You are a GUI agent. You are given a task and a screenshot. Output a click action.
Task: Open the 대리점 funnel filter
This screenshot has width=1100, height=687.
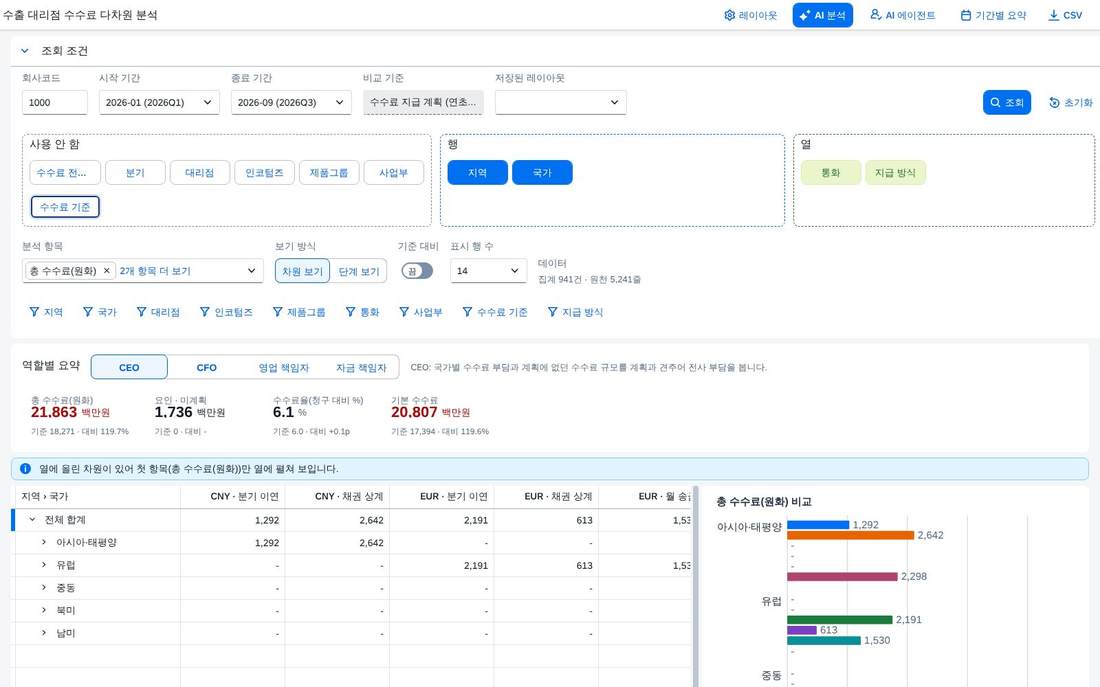(x=142, y=312)
